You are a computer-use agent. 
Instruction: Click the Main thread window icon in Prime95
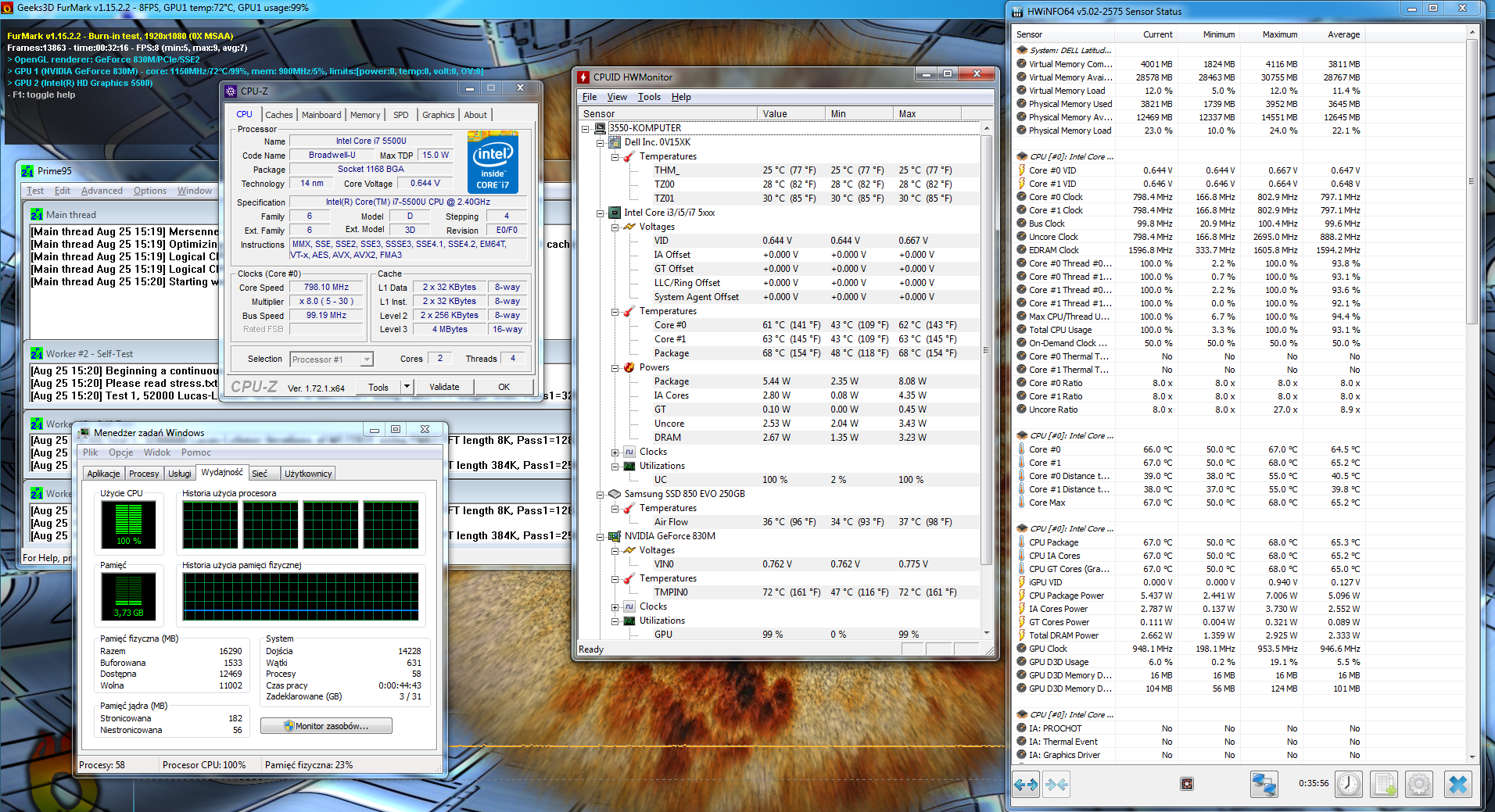[37, 214]
